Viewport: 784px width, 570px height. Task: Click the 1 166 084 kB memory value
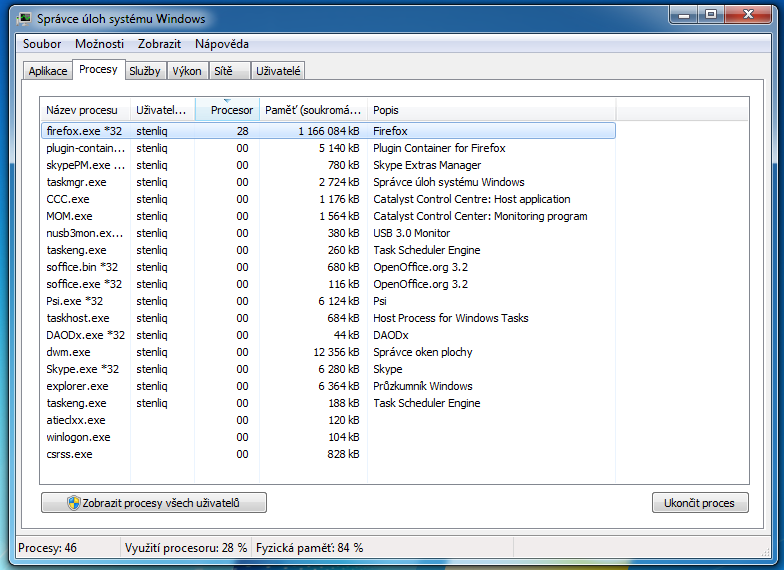328,131
